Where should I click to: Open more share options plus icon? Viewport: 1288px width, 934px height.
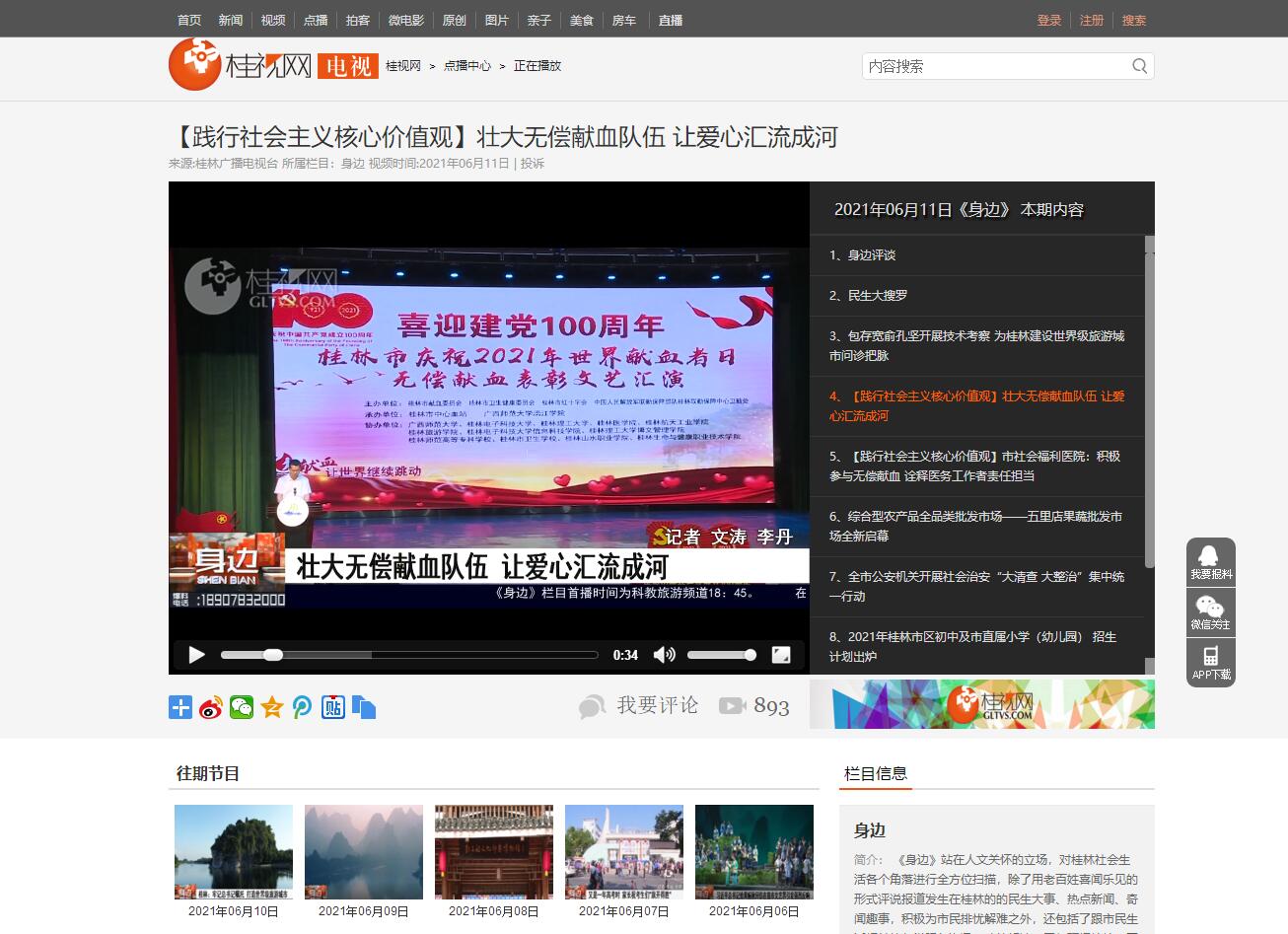pos(180,707)
